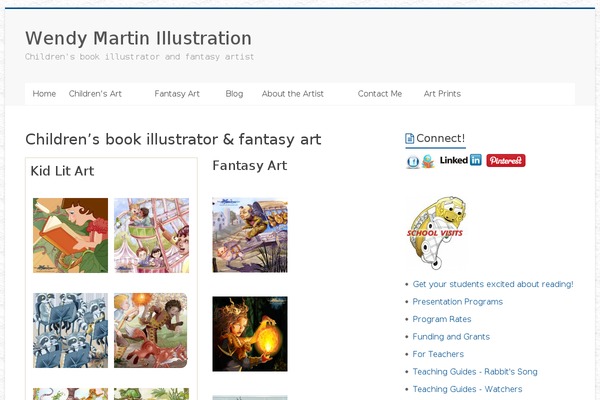Image resolution: width=600 pixels, height=400 pixels.
Task: Open the Pinterest badge
Action: [505, 160]
